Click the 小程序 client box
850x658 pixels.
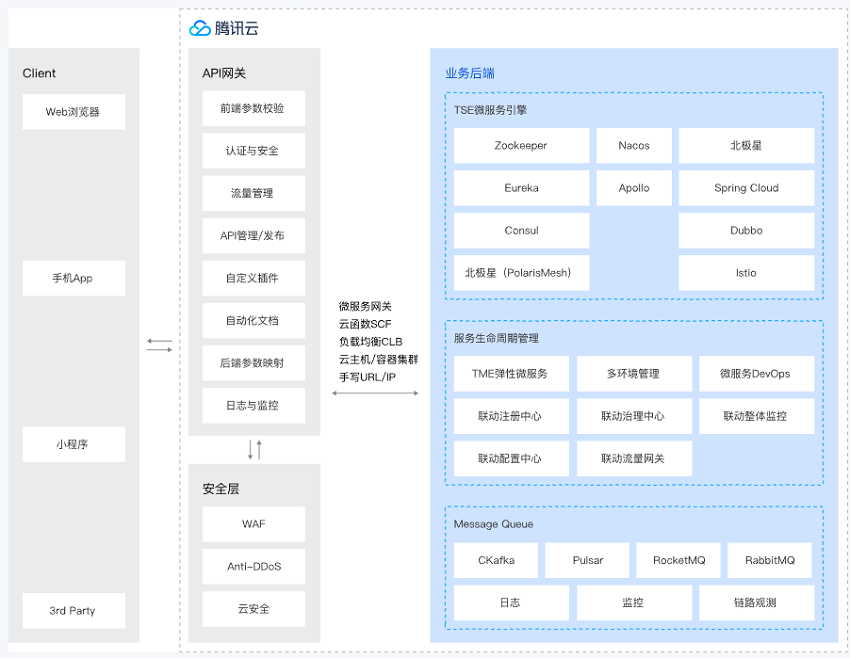tap(74, 444)
